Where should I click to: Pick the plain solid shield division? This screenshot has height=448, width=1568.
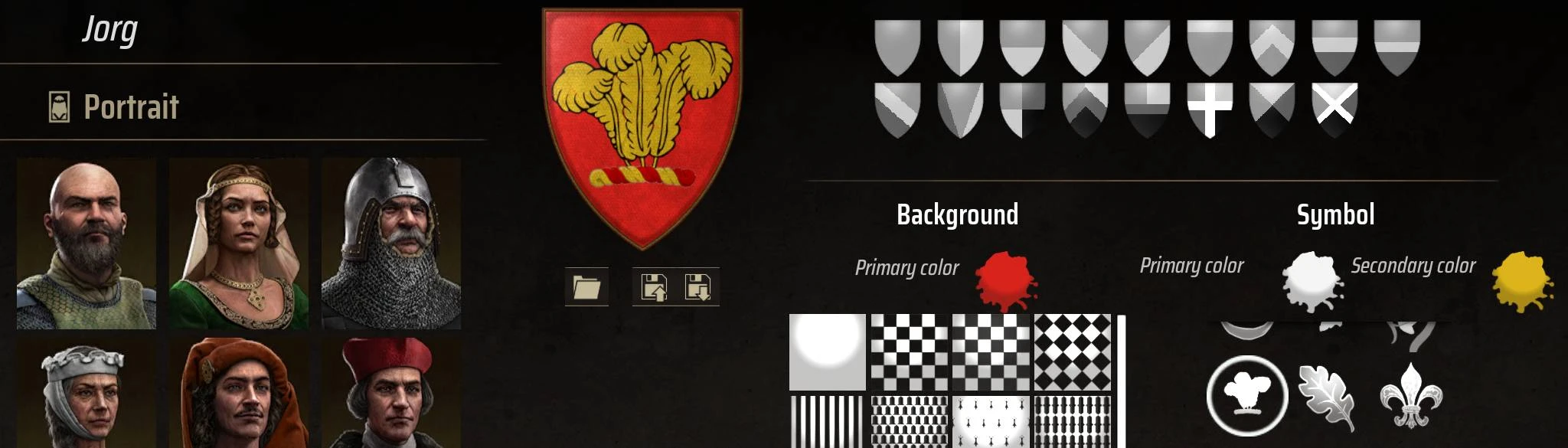(x=897, y=47)
